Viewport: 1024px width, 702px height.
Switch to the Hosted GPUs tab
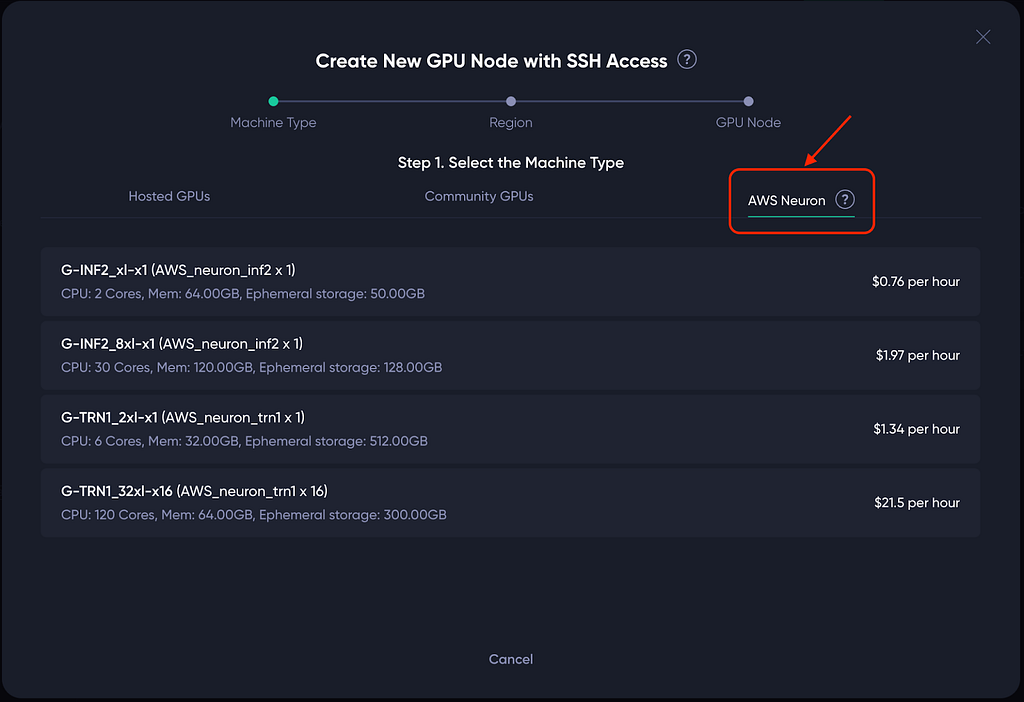(x=169, y=196)
